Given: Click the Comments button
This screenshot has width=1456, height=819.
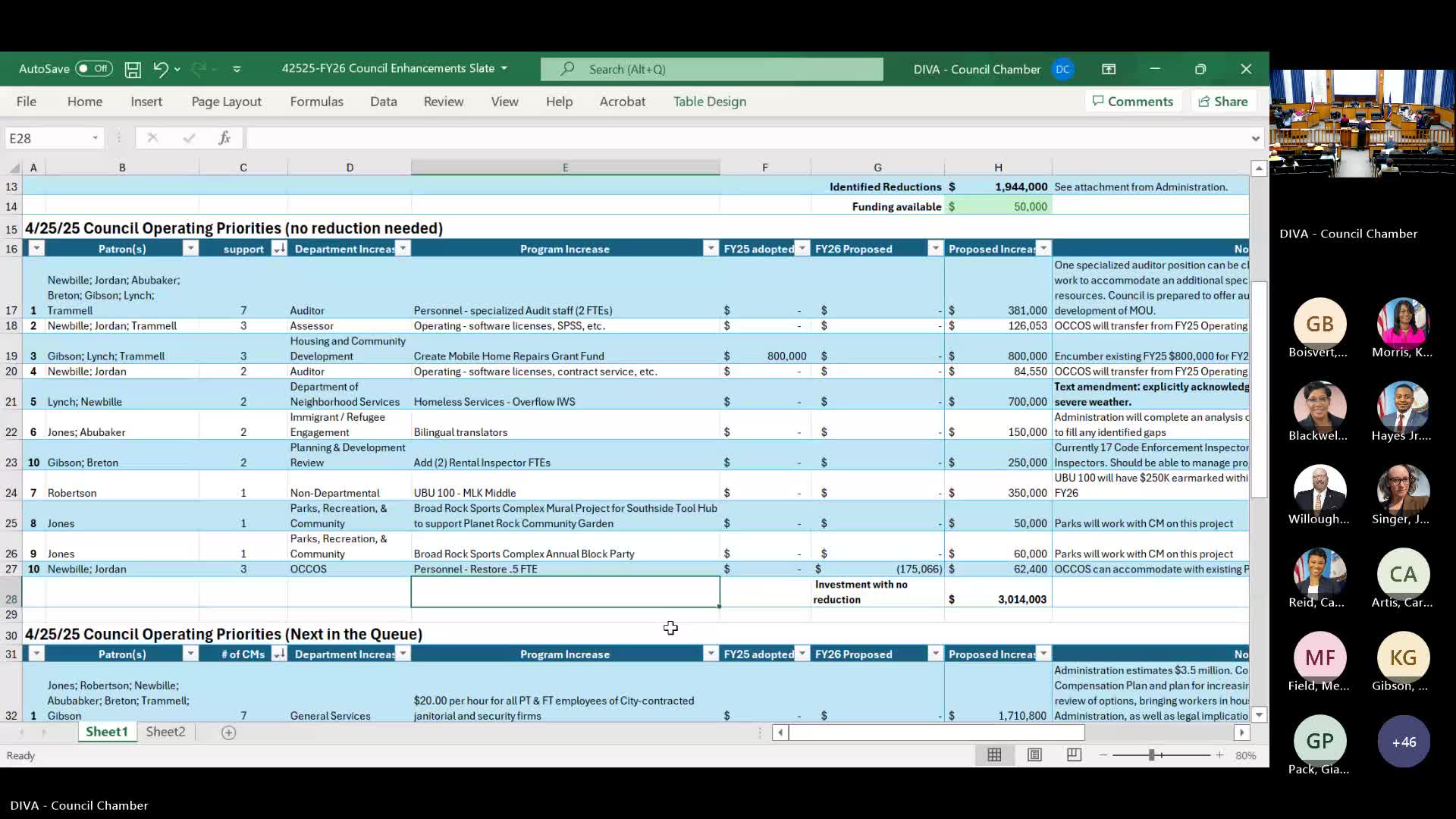Looking at the screenshot, I should point(1133,102).
